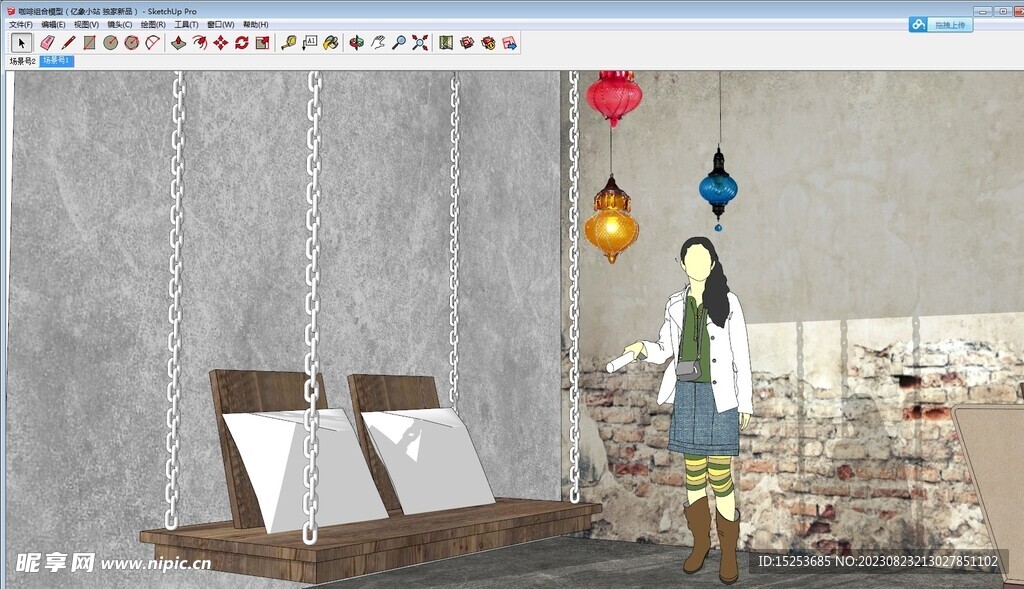The image size is (1024, 589).
Task: Activate the Rotate tool
Action: point(242,43)
